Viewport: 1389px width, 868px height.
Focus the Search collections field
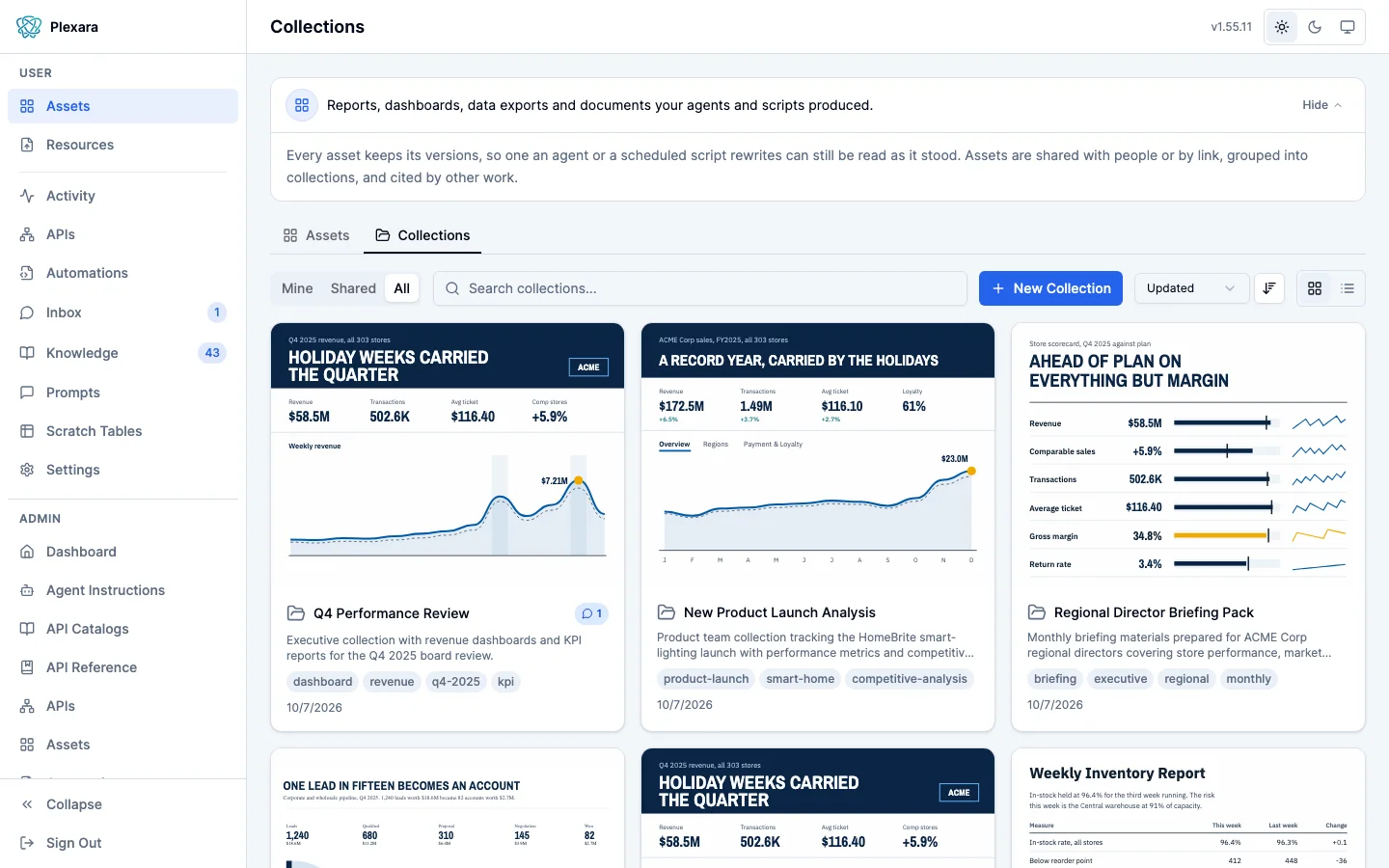click(x=700, y=288)
